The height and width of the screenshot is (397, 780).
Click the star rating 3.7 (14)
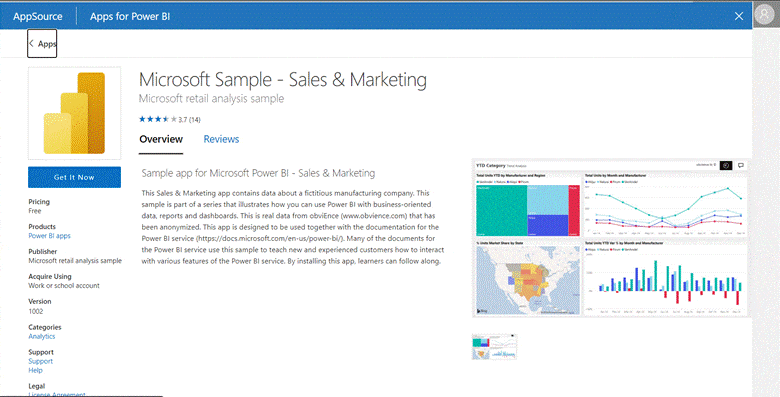point(170,119)
